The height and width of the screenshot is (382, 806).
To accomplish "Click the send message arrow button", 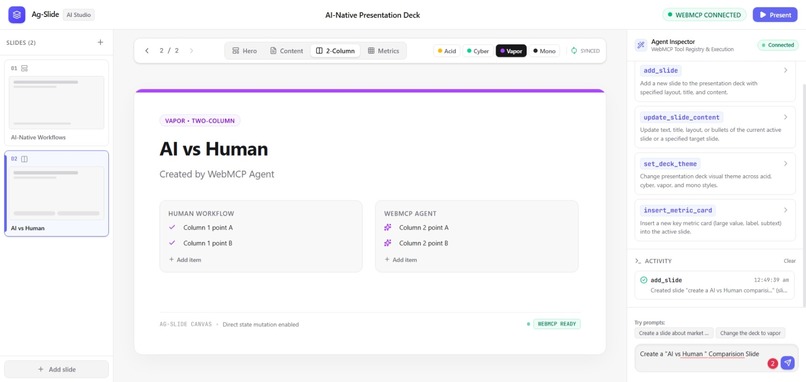I will pyautogui.click(x=787, y=362).
